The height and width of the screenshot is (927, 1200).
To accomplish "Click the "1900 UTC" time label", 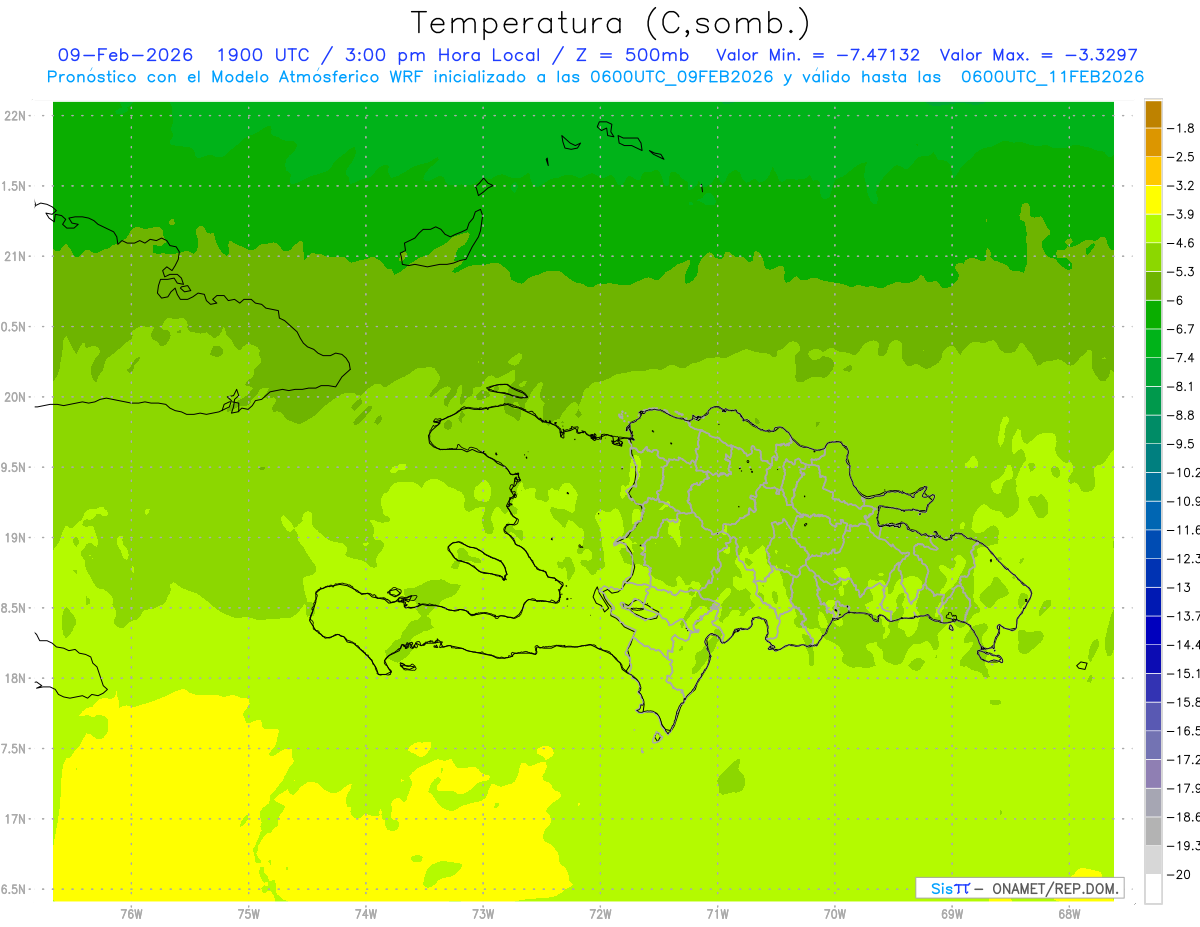I will tap(266, 55).
